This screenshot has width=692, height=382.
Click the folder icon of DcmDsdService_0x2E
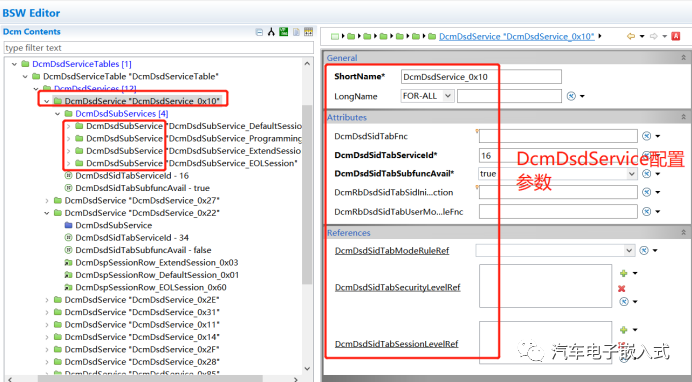click(x=58, y=300)
